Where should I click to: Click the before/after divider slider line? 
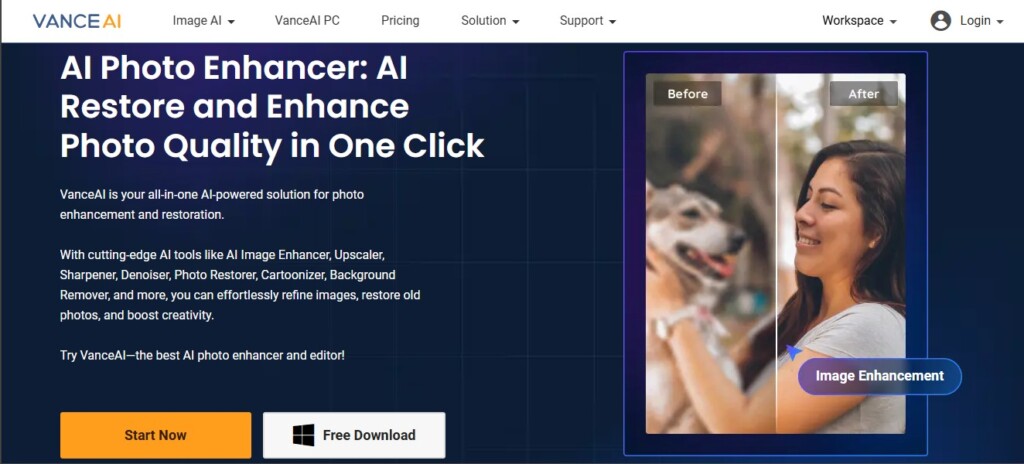(776, 254)
